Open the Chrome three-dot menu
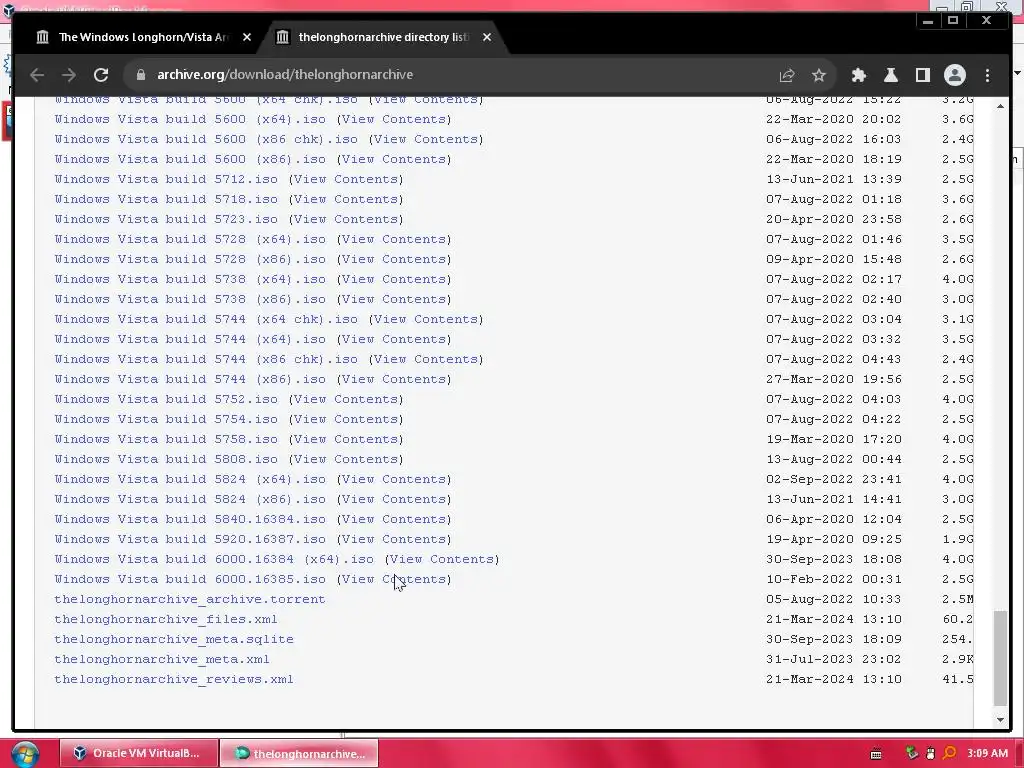This screenshot has width=1024, height=768. 987,75
